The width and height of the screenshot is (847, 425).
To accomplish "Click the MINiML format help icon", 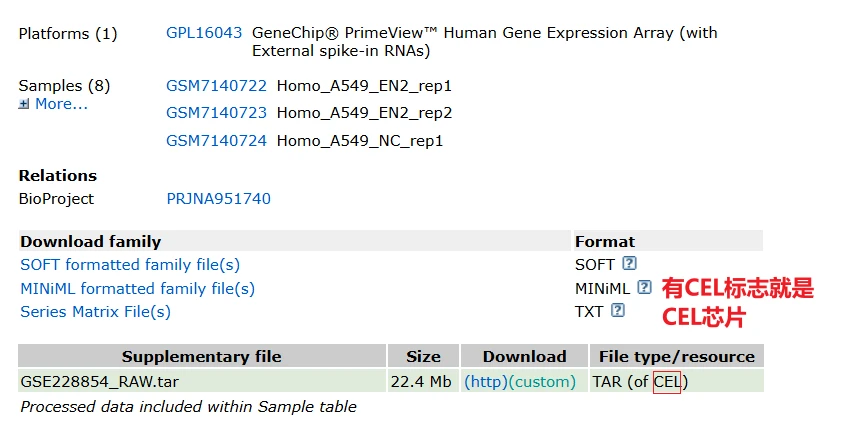I will click(644, 287).
